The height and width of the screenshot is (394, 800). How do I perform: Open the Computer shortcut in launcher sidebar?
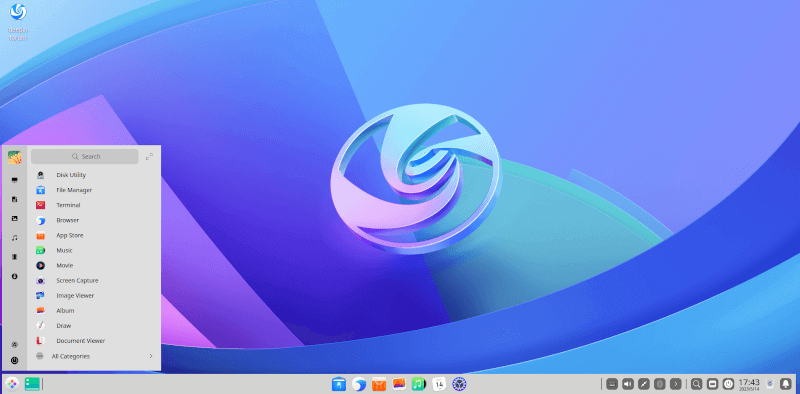click(x=14, y=180)
